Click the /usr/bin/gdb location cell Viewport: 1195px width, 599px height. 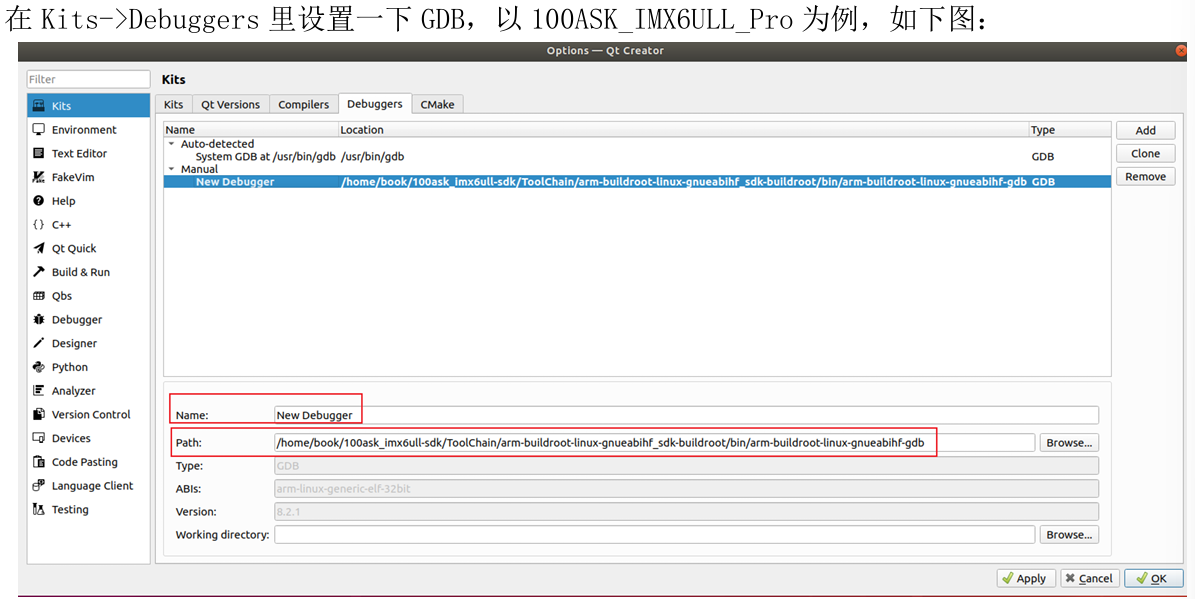pyautogui.click(x=373, y=156)
